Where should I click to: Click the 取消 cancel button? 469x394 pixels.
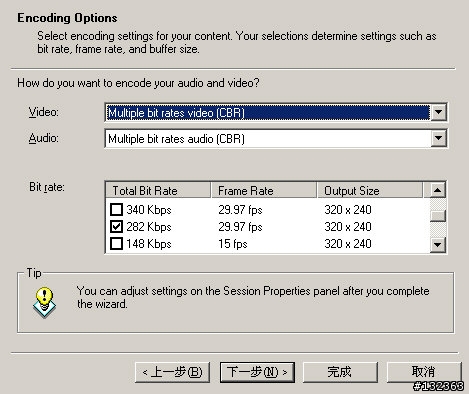pos(424,372)
